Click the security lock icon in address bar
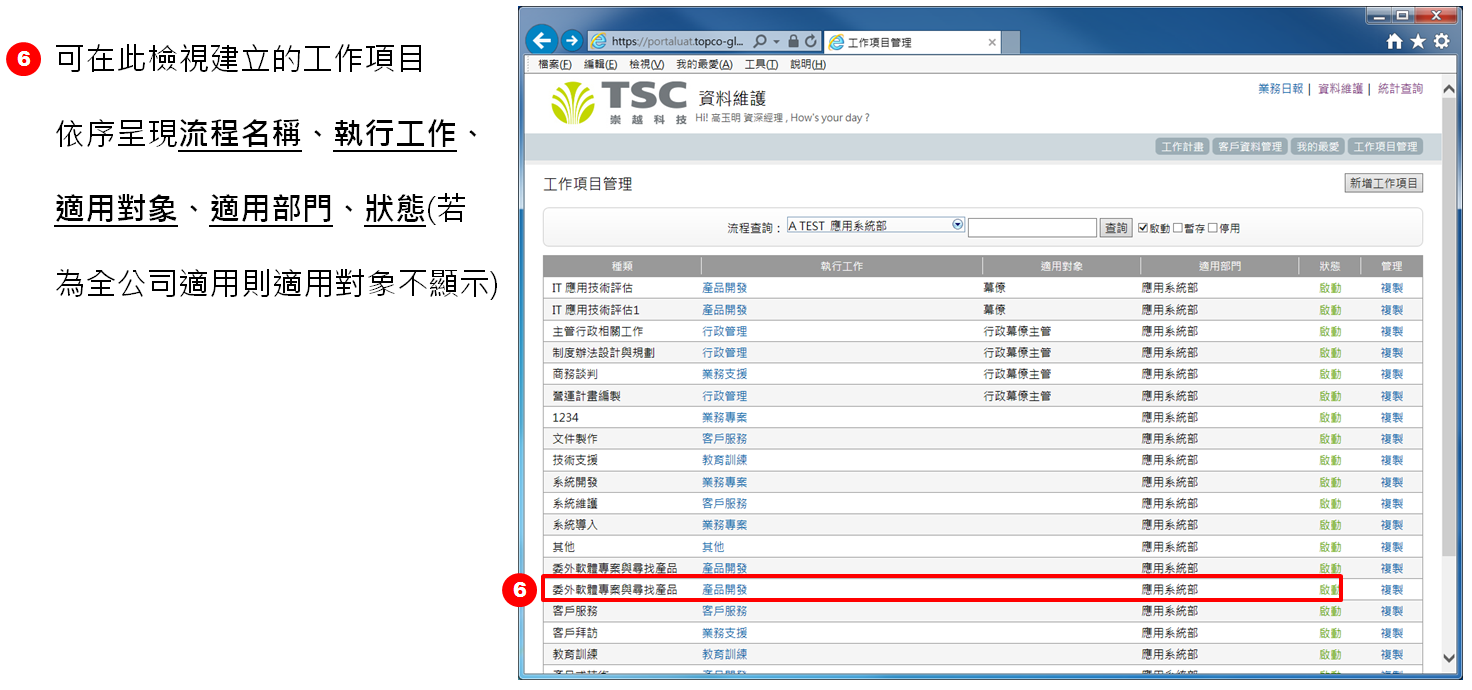 point(792,42)
